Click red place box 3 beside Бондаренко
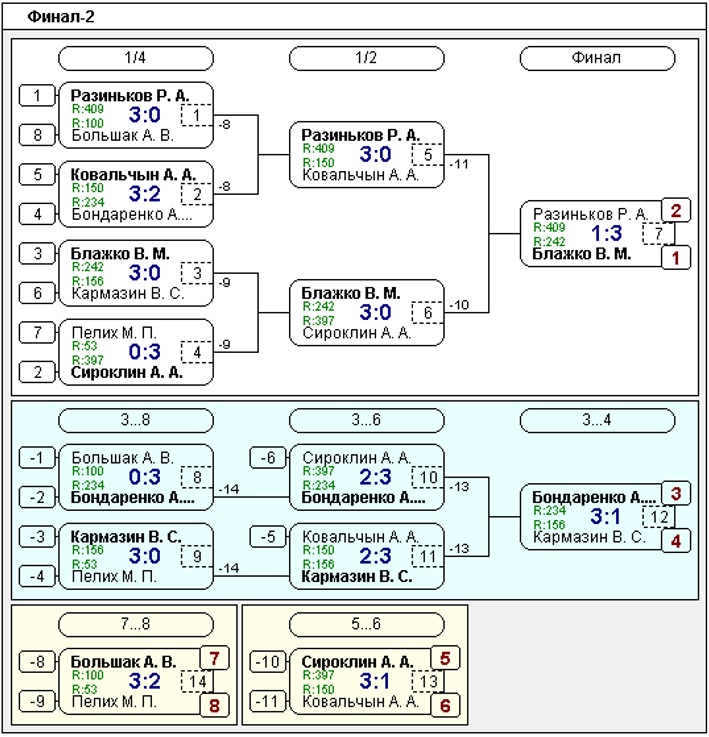This screenshot has width=709, height=737. 676,494
